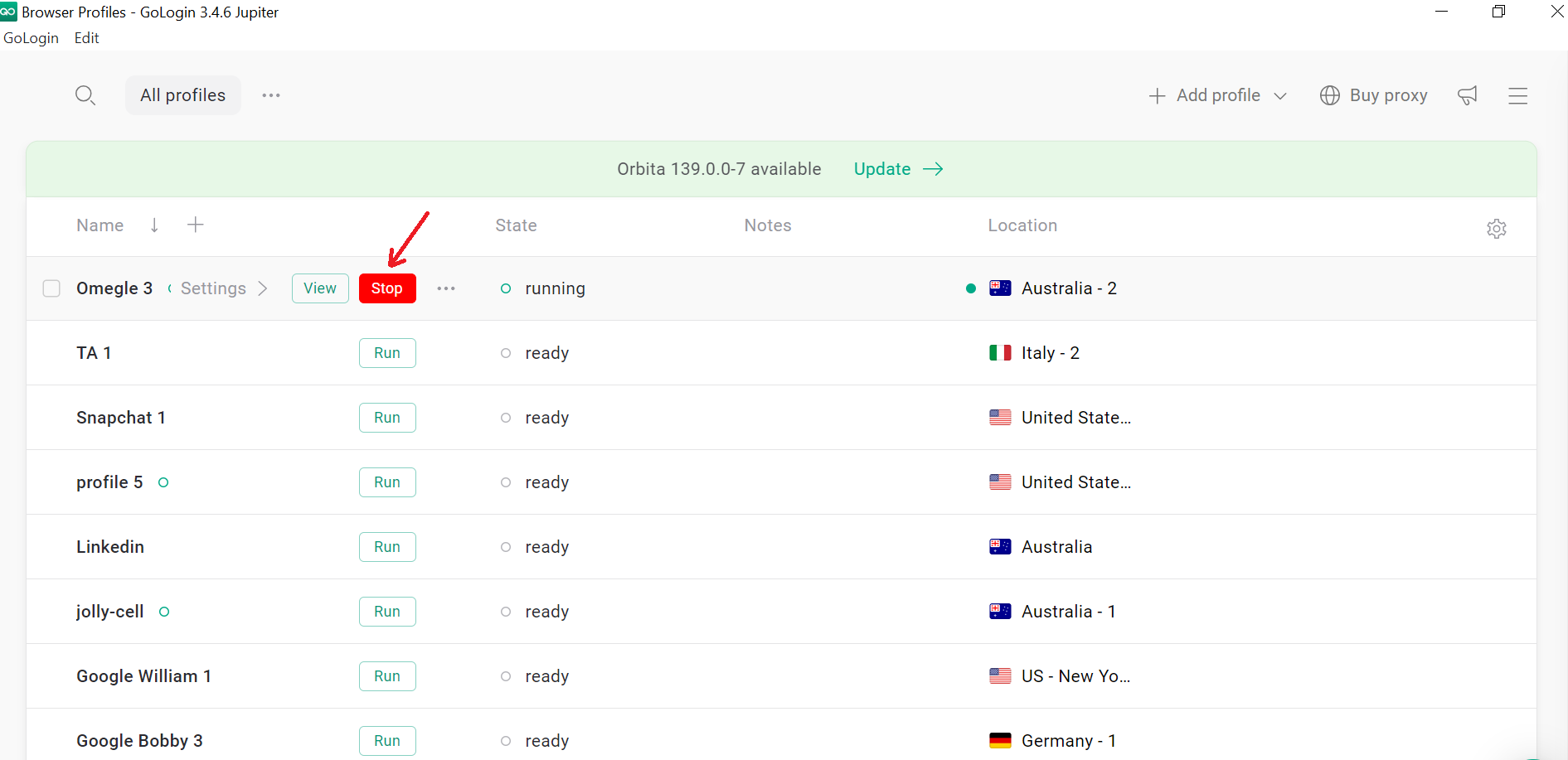The height and width of the screenshot is (760, 1568).
Task: Click the plus icon beside Name column
Action: click(x=196, y=225)
